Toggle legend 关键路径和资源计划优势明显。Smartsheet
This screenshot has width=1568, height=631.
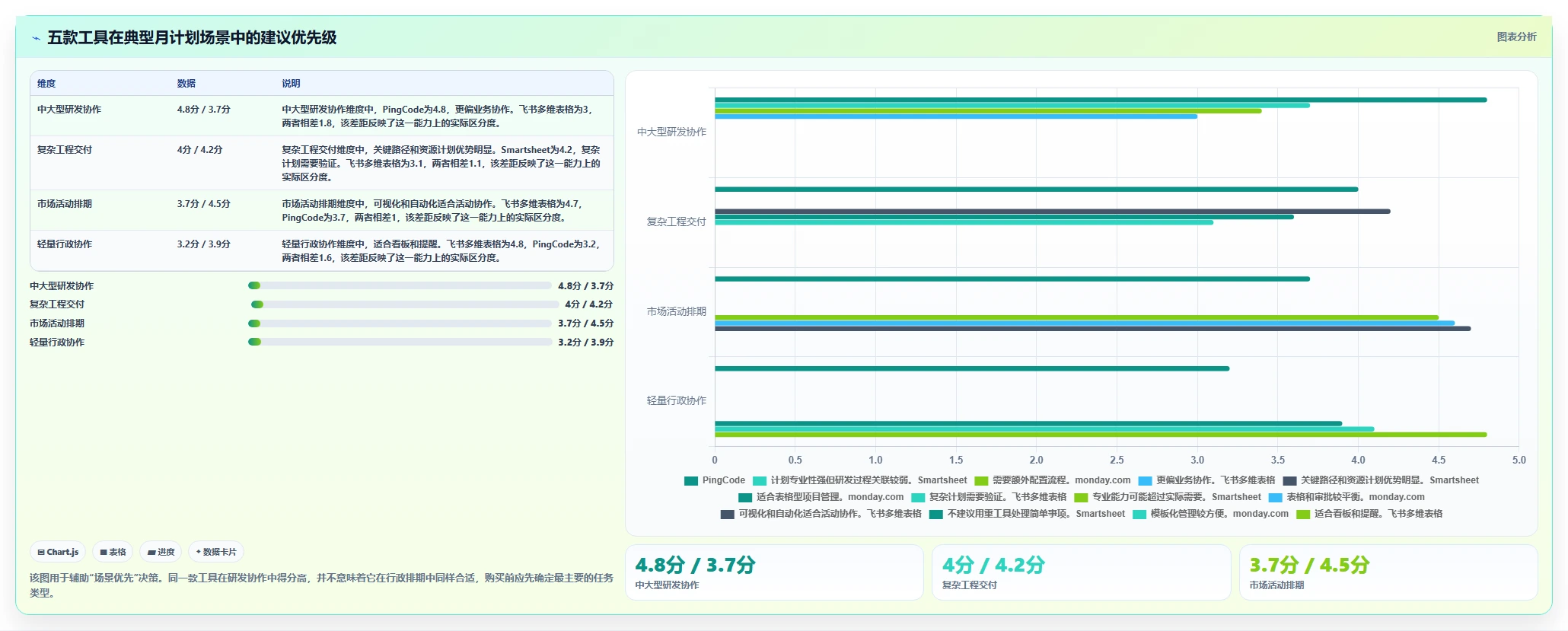point(1381,480)
